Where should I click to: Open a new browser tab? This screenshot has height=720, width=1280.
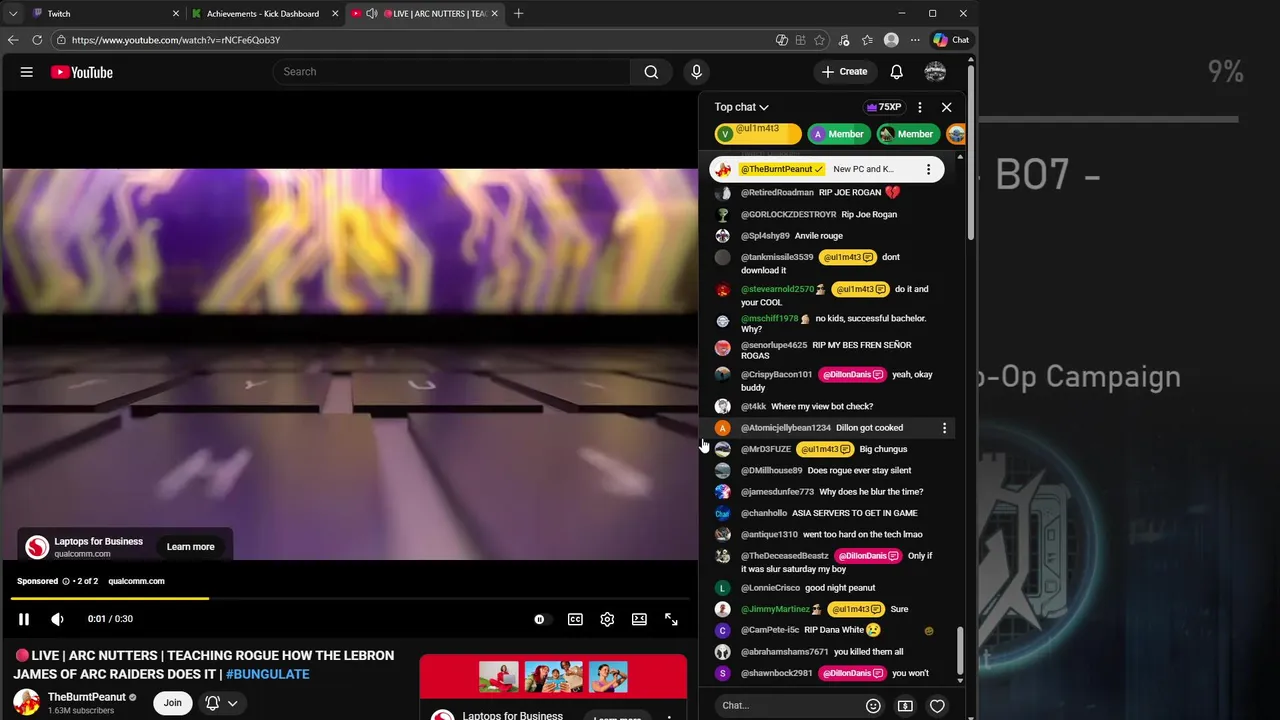pos(518,14)
